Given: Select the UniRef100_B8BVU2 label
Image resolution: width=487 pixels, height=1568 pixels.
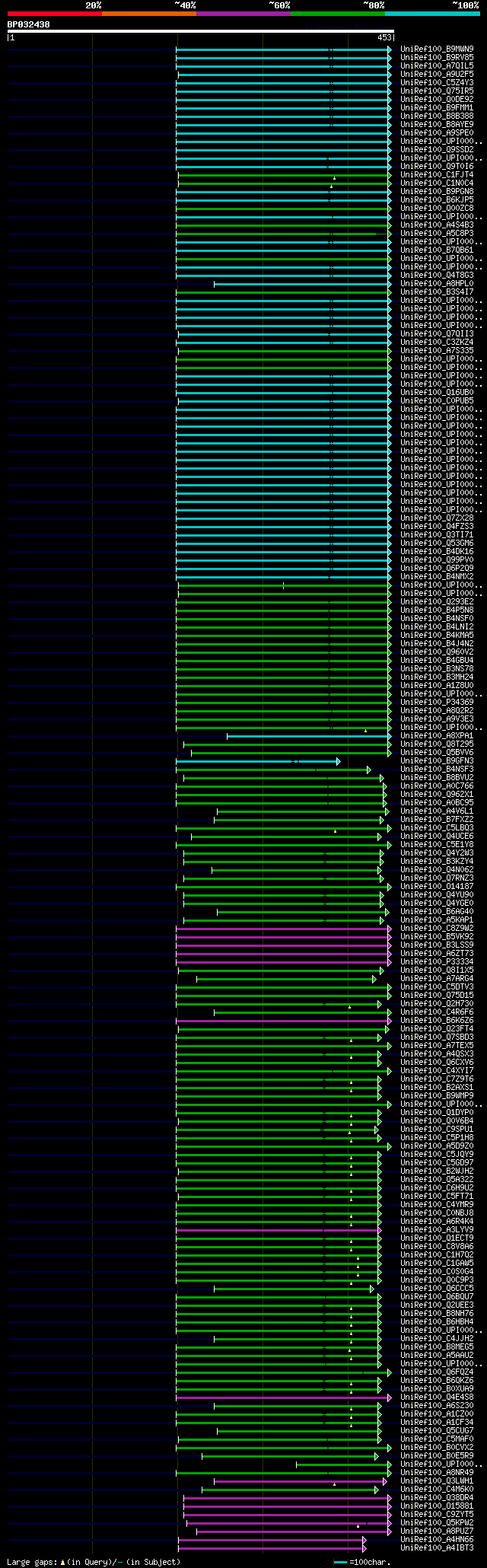Looking at the screenshot, I should tap(437, 777).
